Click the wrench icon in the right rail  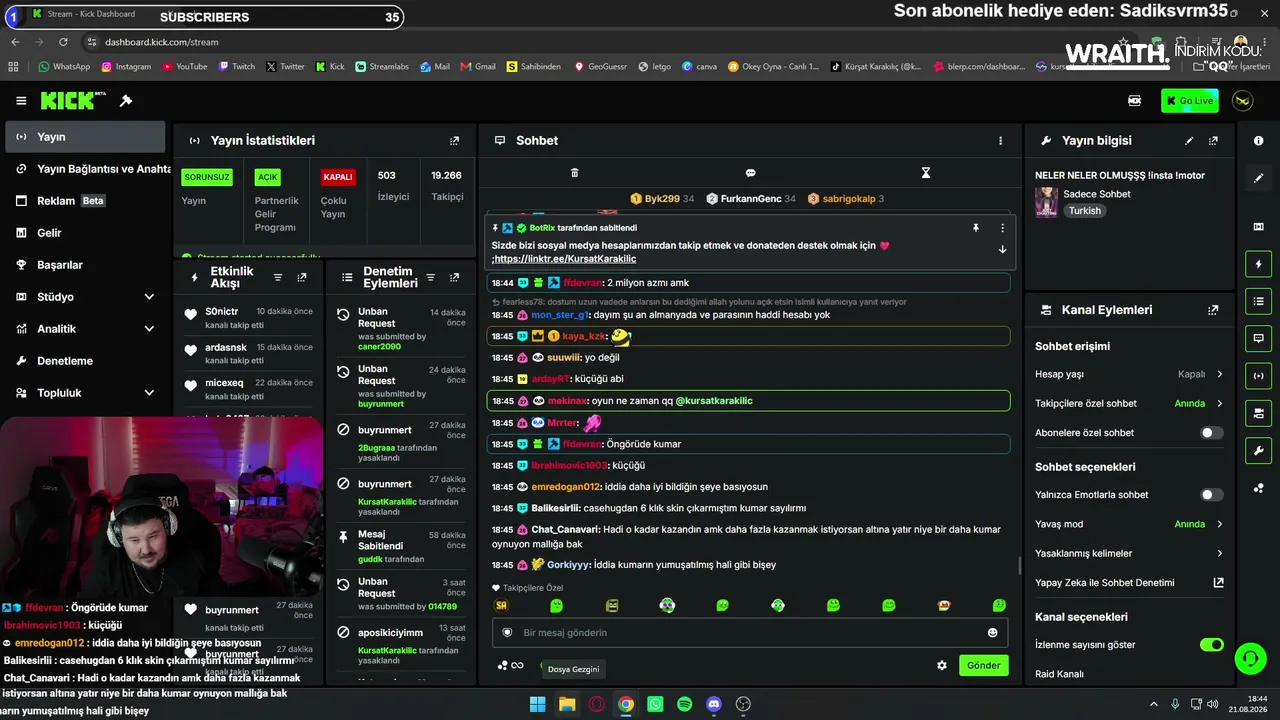pos(1258,450)
